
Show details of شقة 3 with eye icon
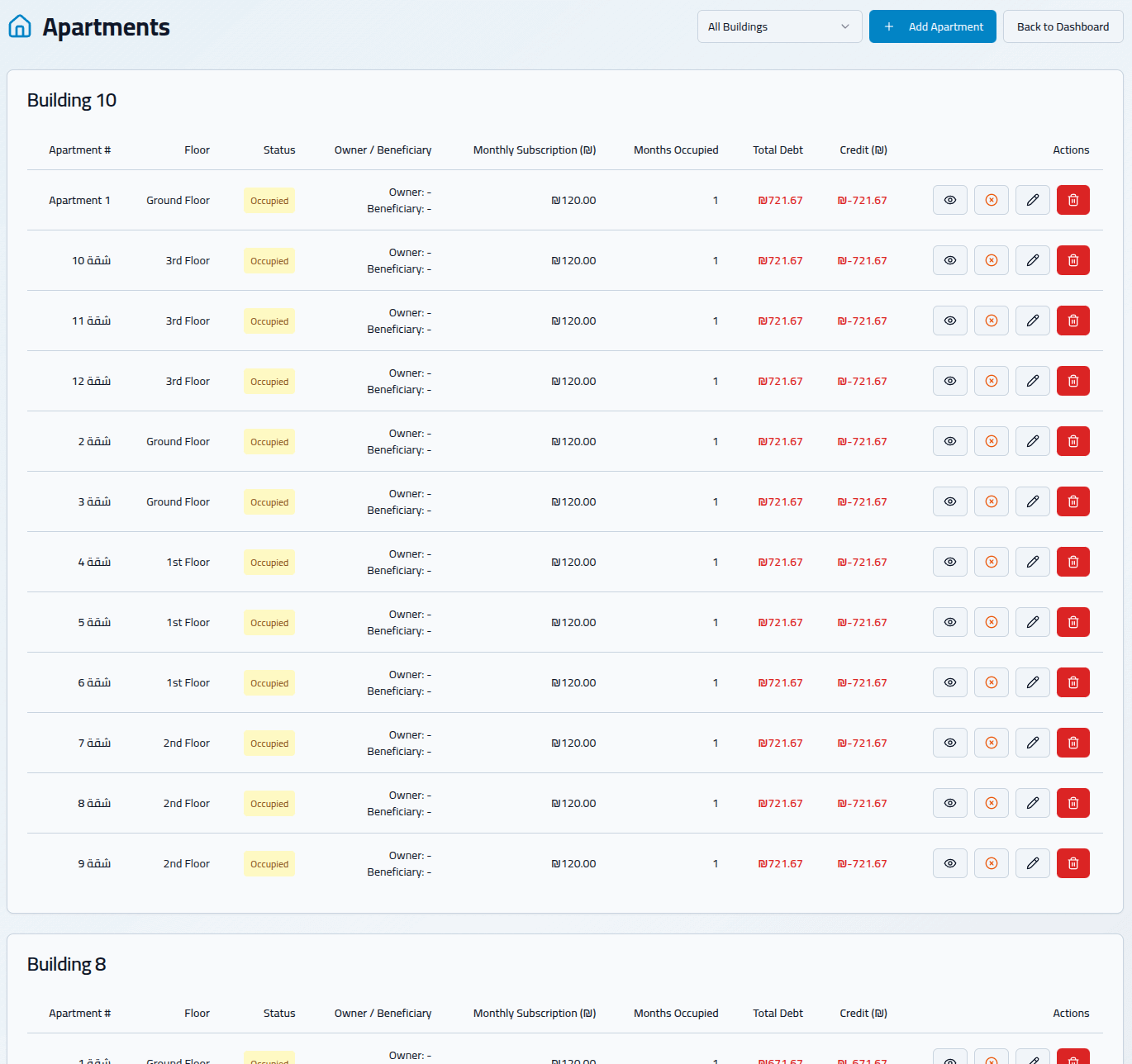point(949,501)
